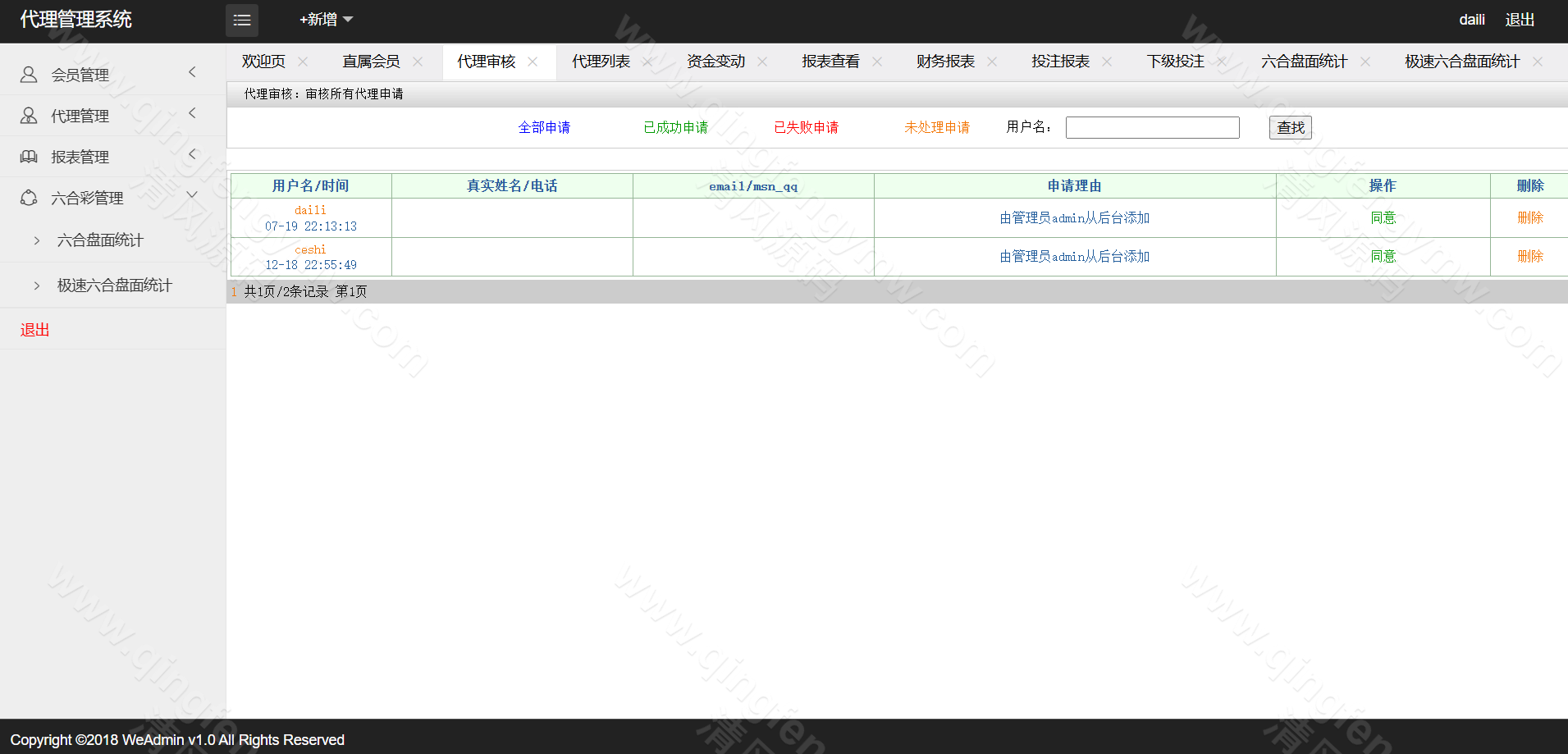Viewport: 1568px width, 754px height.
Task: Switch to the 代理列表 tab
Action: [x=601, y=62]
